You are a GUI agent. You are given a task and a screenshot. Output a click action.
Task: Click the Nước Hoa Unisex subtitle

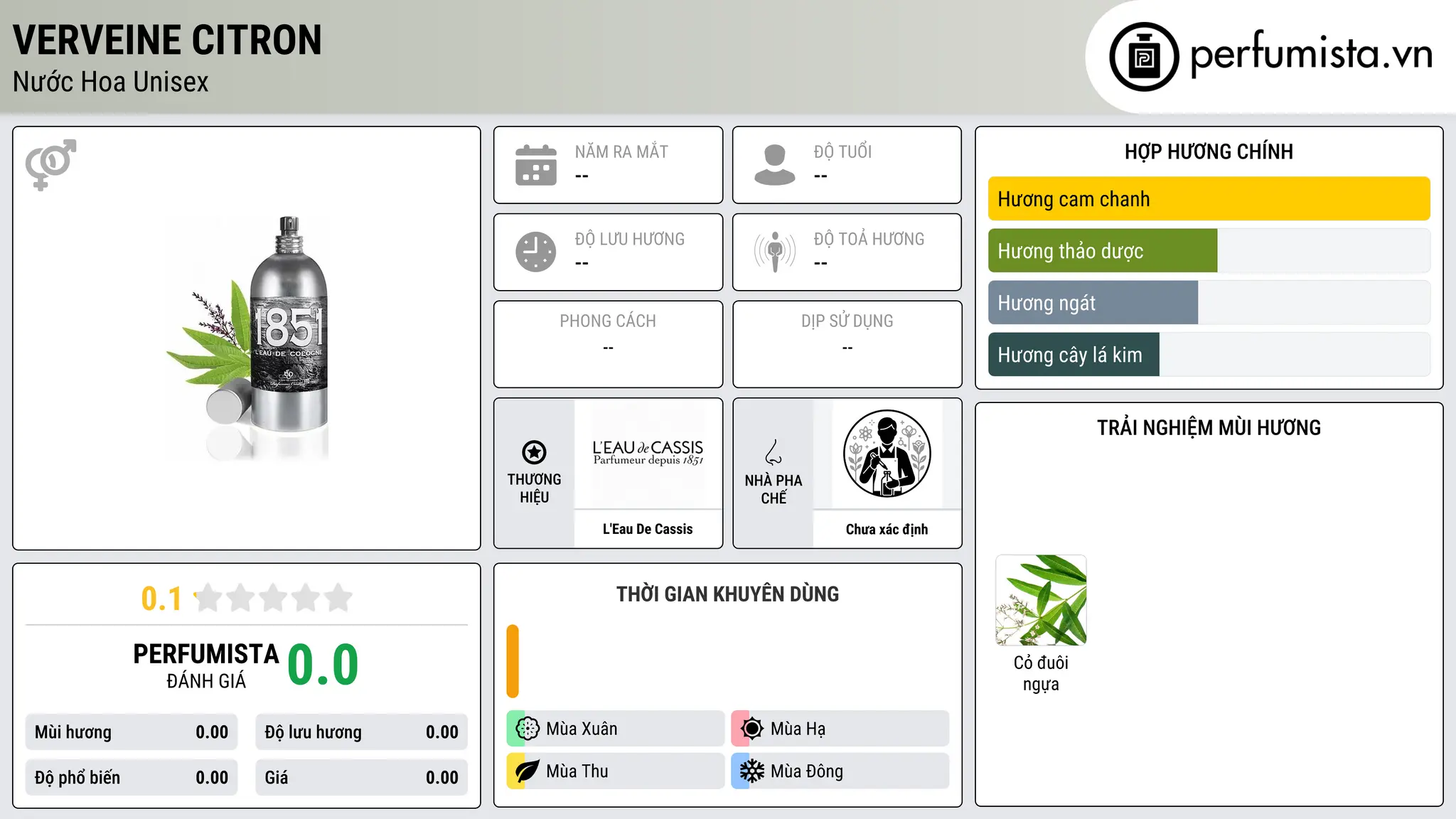[x=110, y=82]
